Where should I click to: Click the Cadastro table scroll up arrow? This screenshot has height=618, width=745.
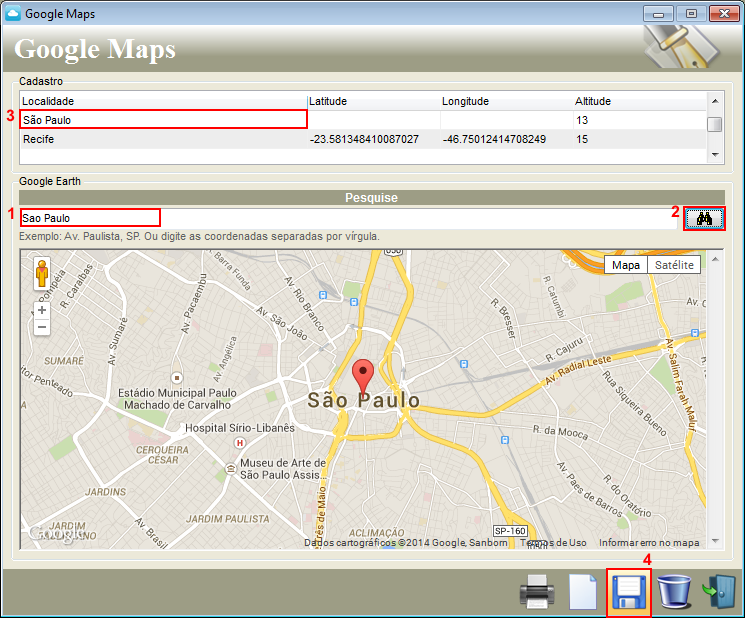(715, 101)
